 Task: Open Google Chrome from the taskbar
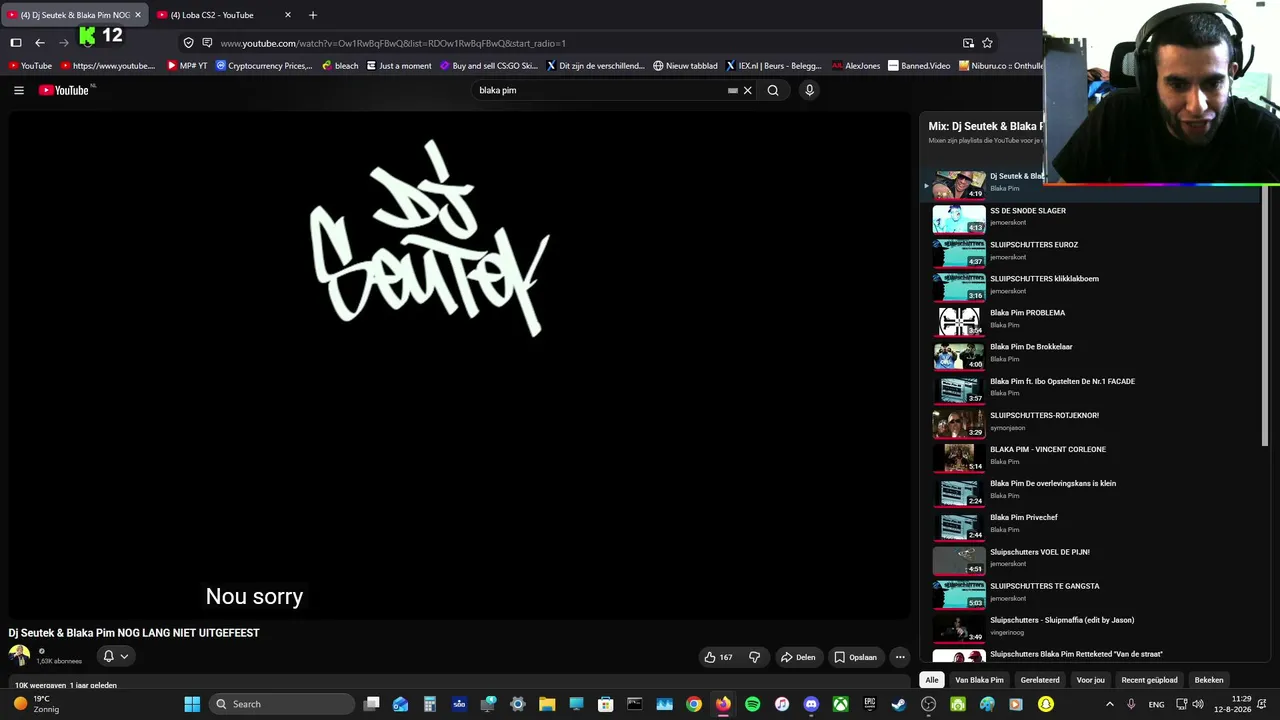tap(694, 704)
